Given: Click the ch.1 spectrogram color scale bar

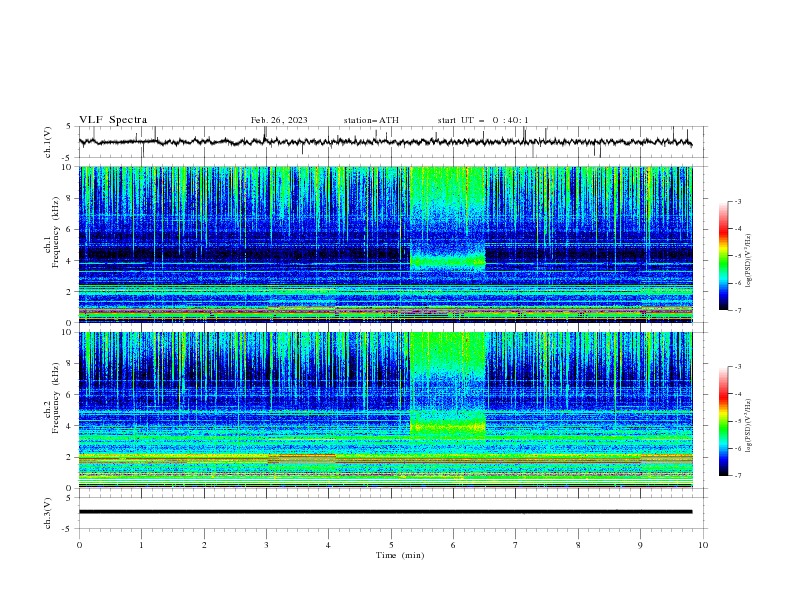Looking at the screenshot, I should click(x=723, y=256).
